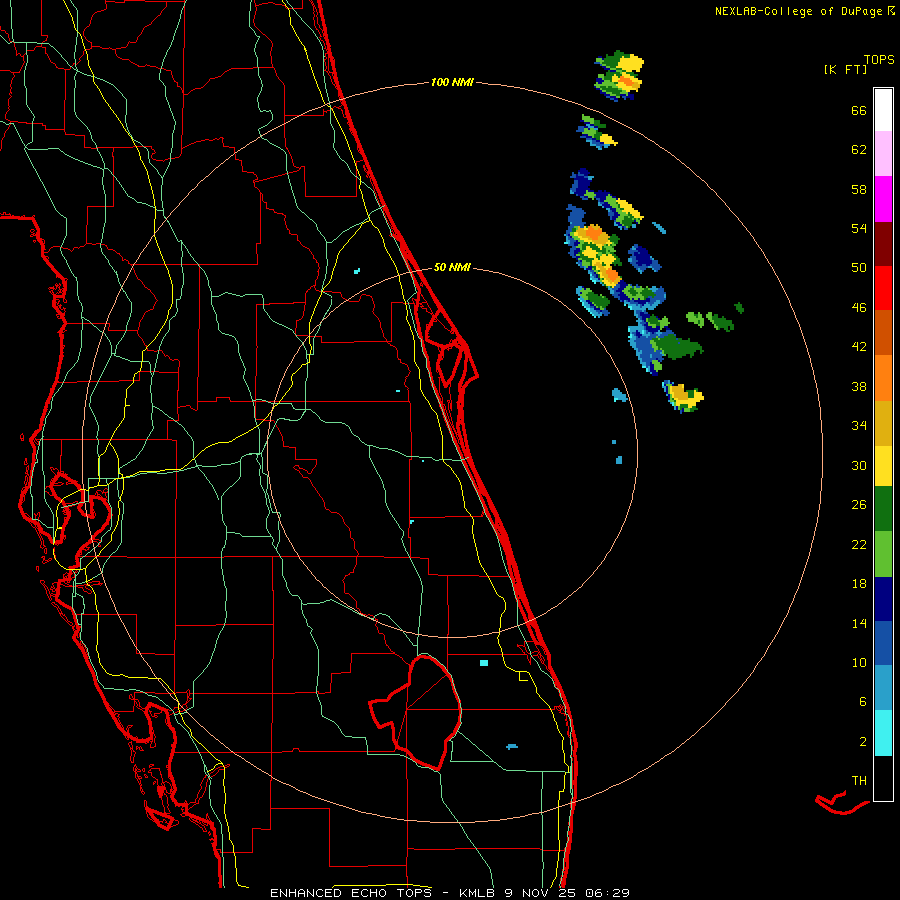This screenshot has height=900, width=900.
Task: Click the yellow echo cell southeast of cluster
Action: click(x=683, y=397)
